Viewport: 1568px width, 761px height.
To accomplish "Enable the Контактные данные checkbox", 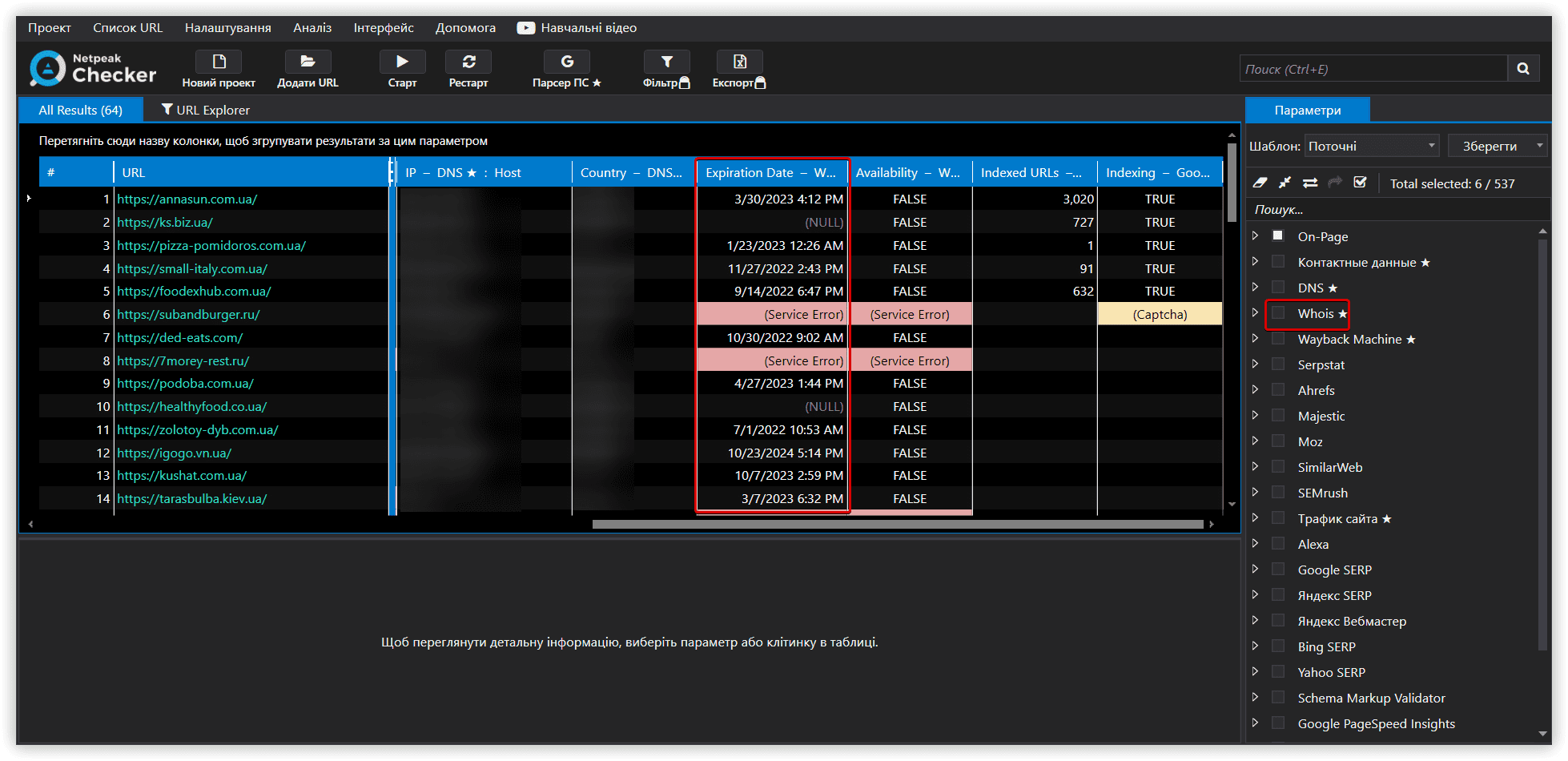I will pyautogui.click(x=1278, y=261).
